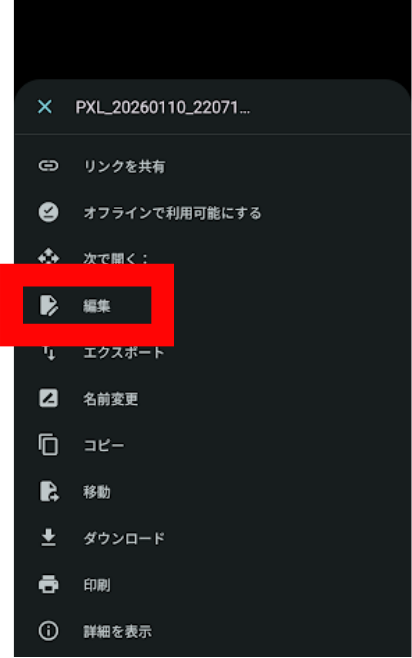412x658 pixels.
Task: Enable オフラインで利用可能にする option
Action: 212,213
